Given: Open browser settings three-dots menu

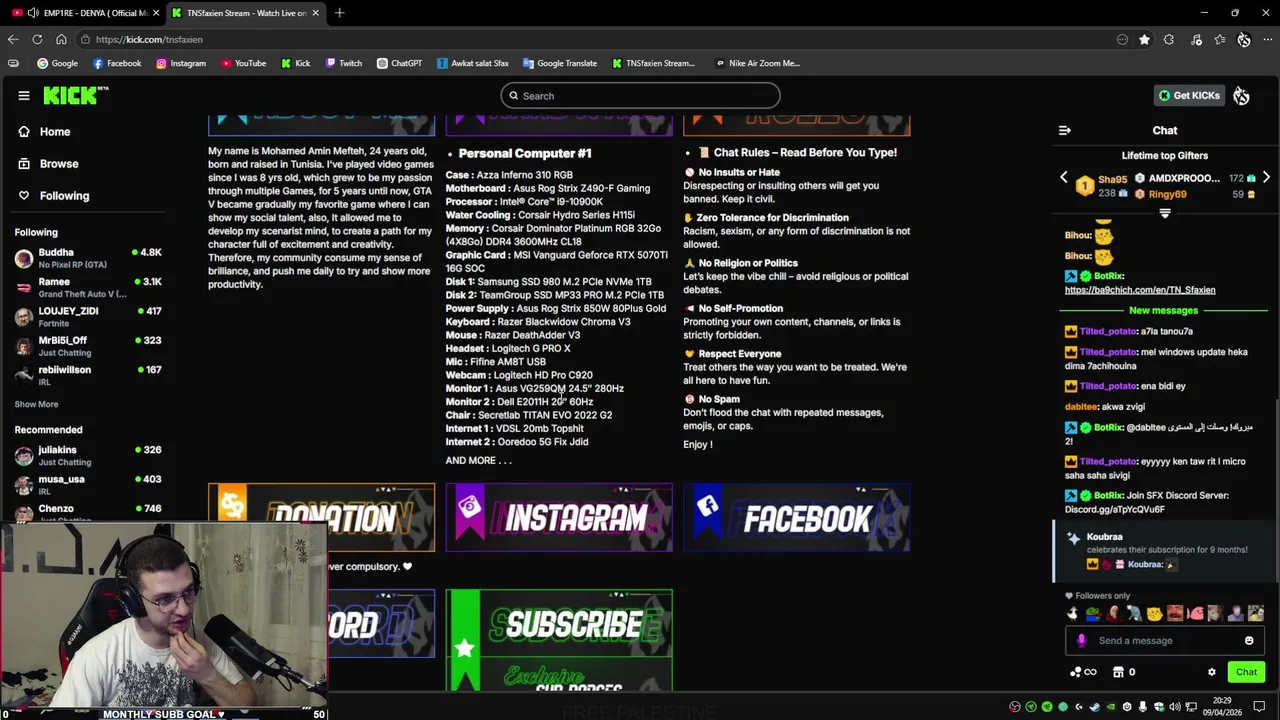Looking at the screenshot, I should pos(1268,40).
